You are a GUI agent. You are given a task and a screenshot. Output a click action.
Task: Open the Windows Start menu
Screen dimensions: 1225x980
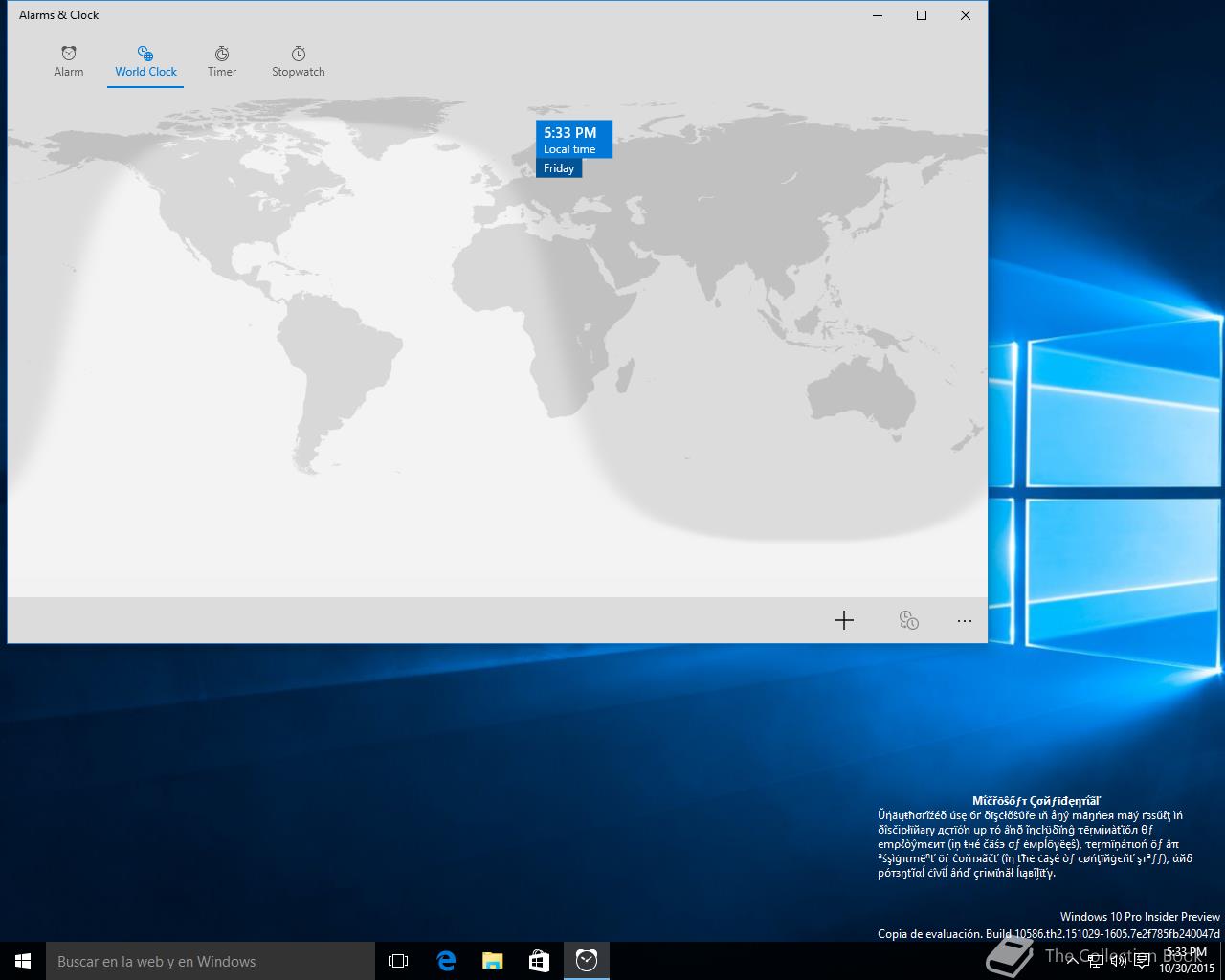pos(23,961)
